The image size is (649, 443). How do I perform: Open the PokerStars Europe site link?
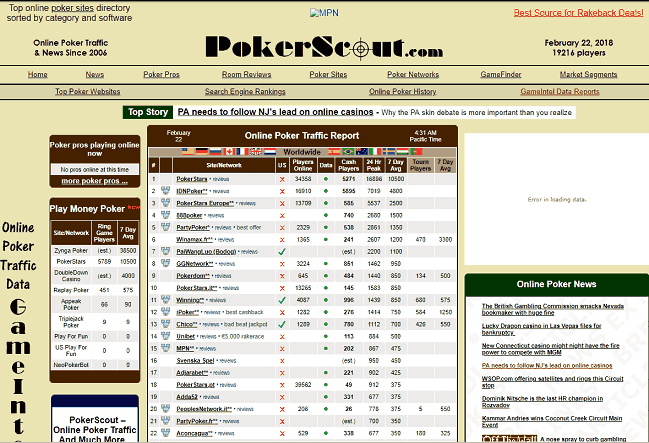pyautogui.click(x=205, y=203)
